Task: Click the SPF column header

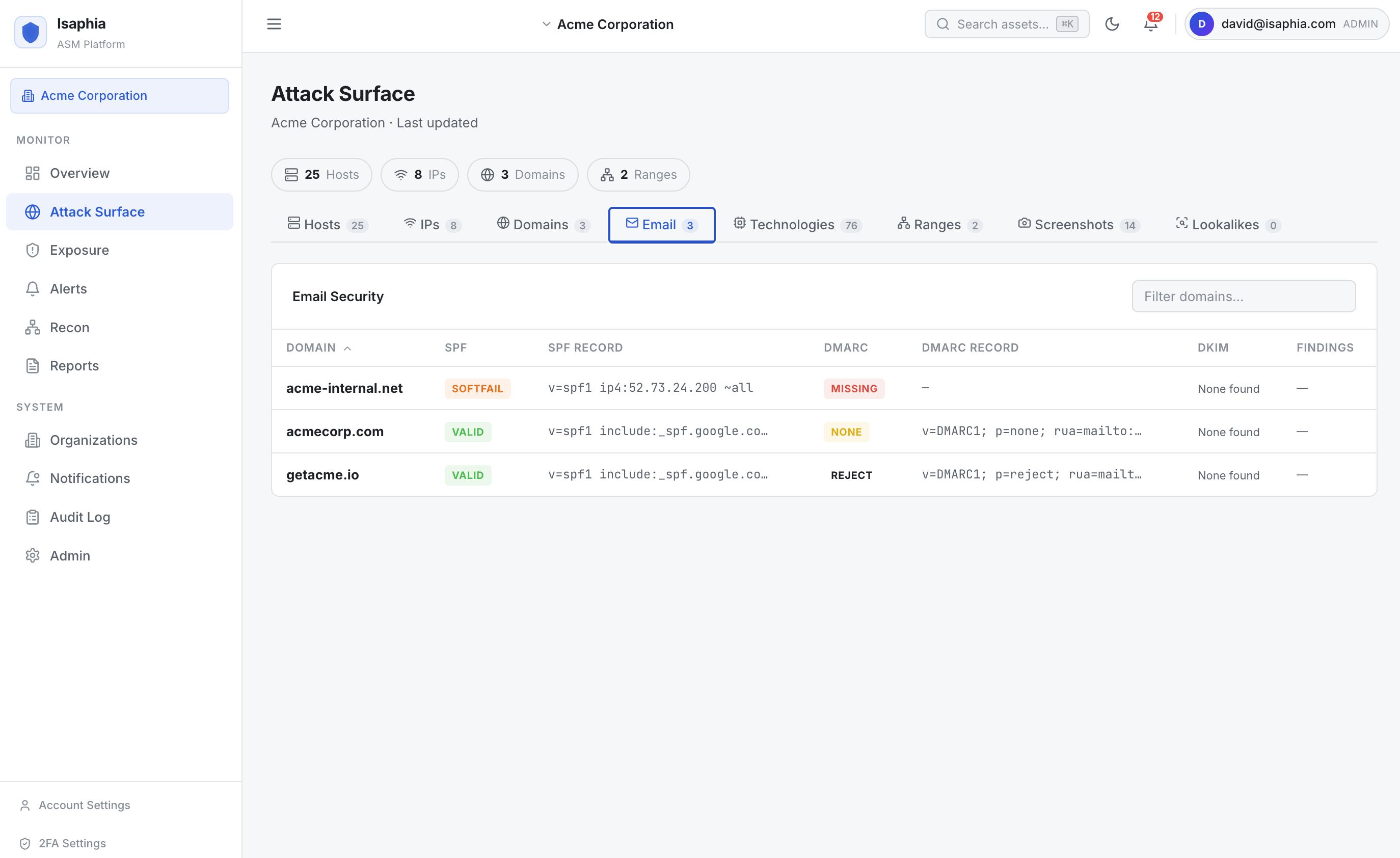Action: (x=455, y=348)
